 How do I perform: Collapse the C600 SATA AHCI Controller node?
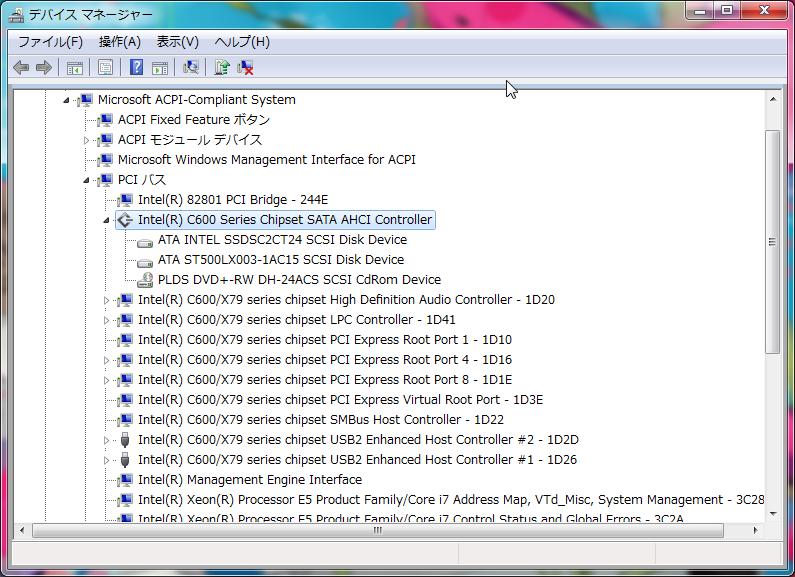pyautogui.click(x=106, y=221)
